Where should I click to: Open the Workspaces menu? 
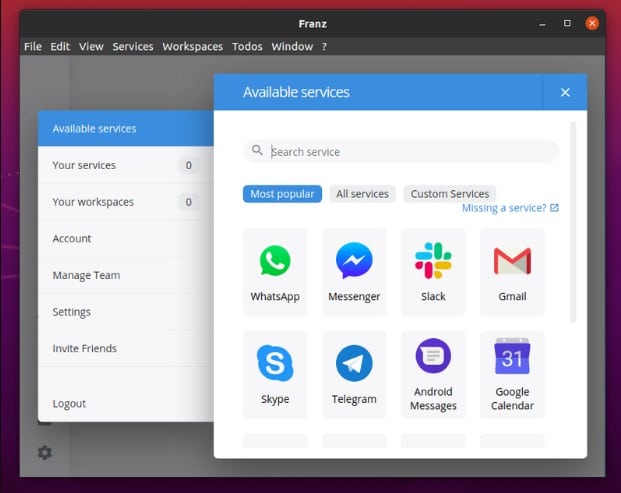pos(192,47)
